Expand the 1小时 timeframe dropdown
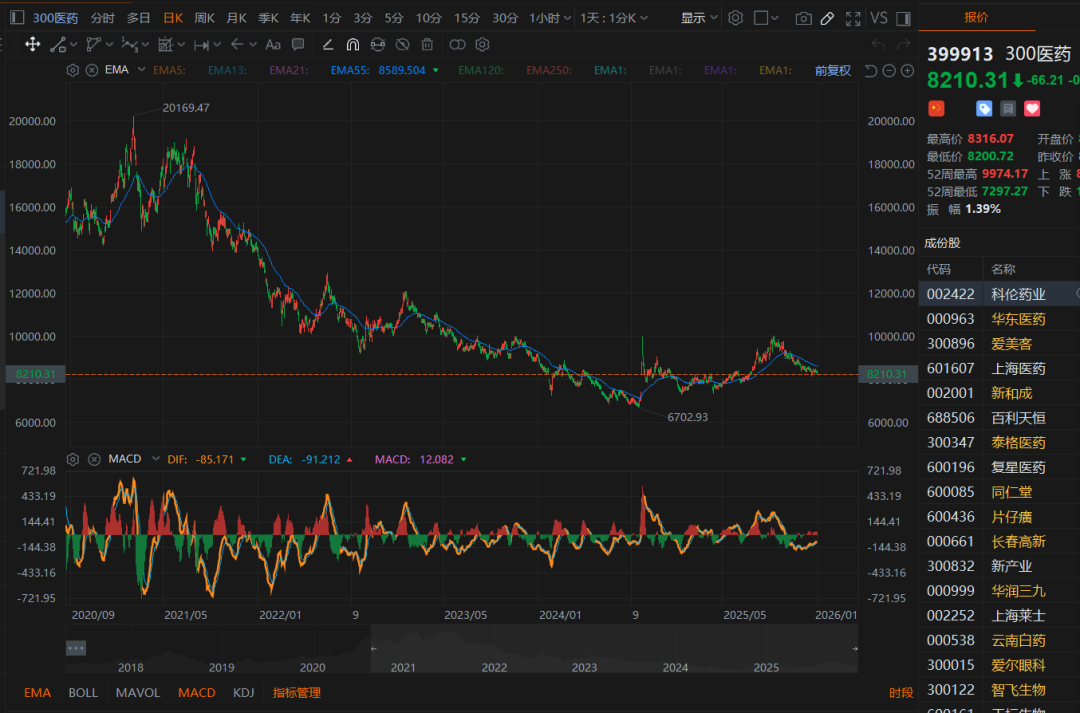Screen dimensions: 1080x713 coord(567,18)
